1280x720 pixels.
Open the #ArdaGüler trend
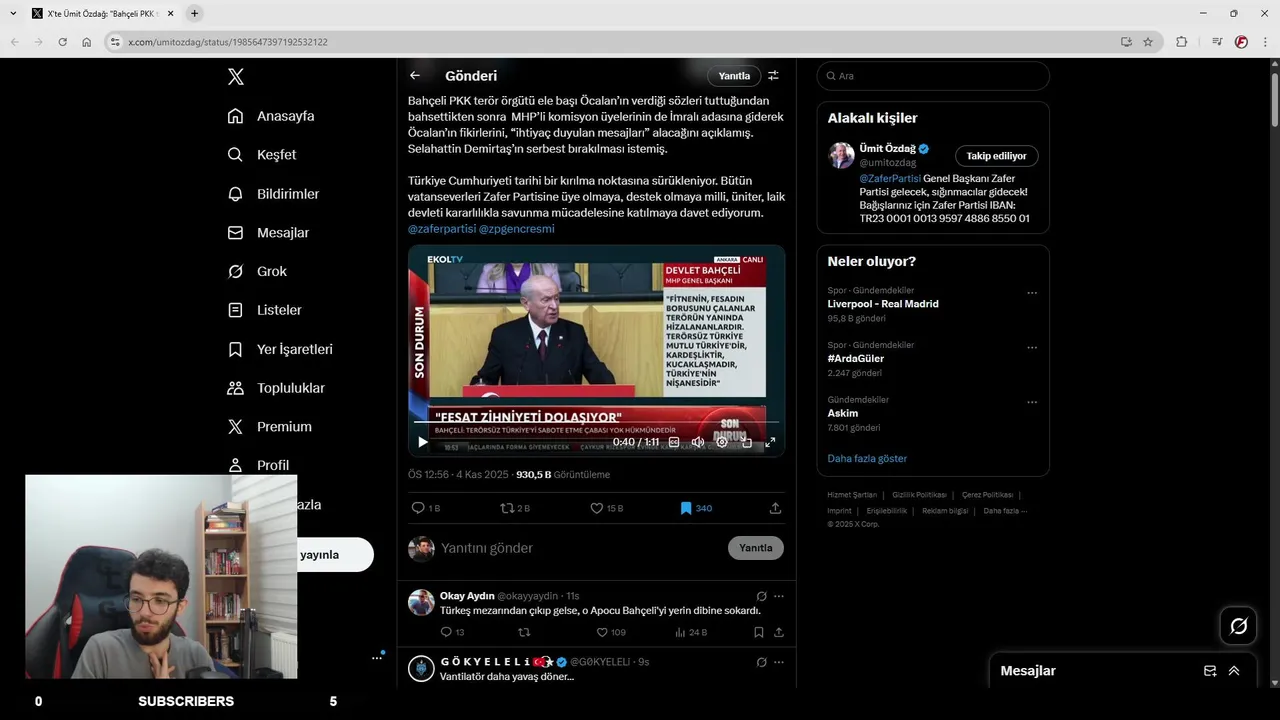pos(856,358)
